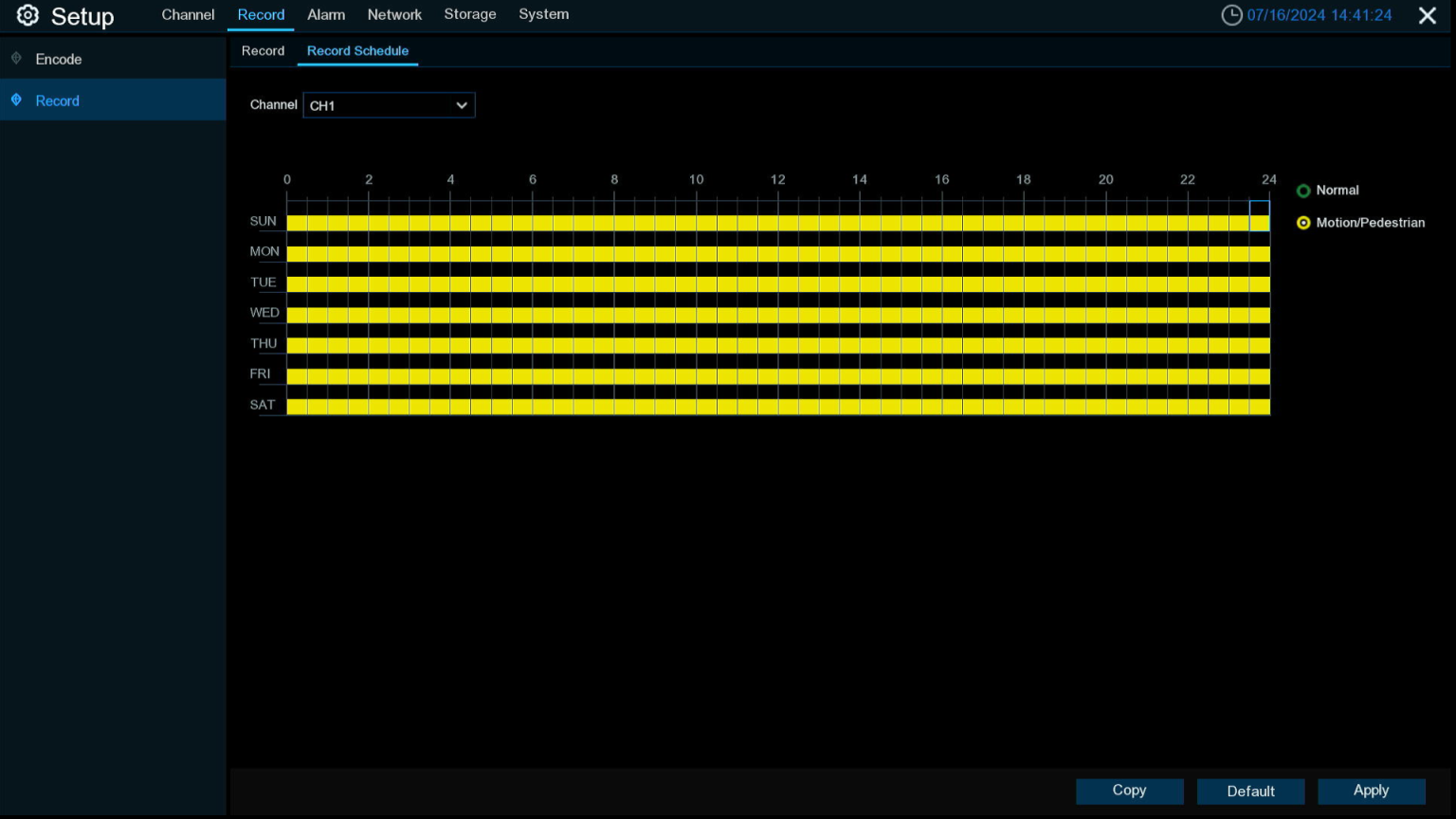Image resolution: width=1456 pixels, height=819 pixels.
Task: Click the Setup gear icon
Action: click(27, 15)
